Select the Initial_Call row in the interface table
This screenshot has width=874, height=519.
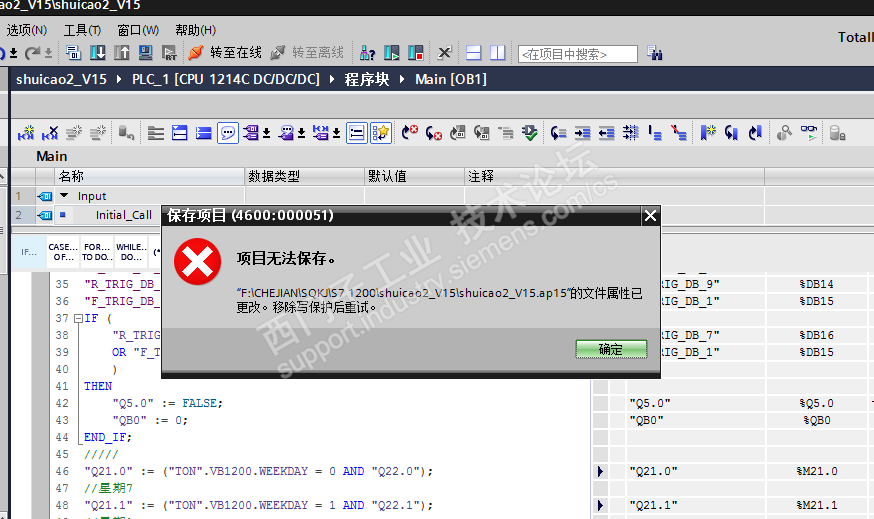124,215
